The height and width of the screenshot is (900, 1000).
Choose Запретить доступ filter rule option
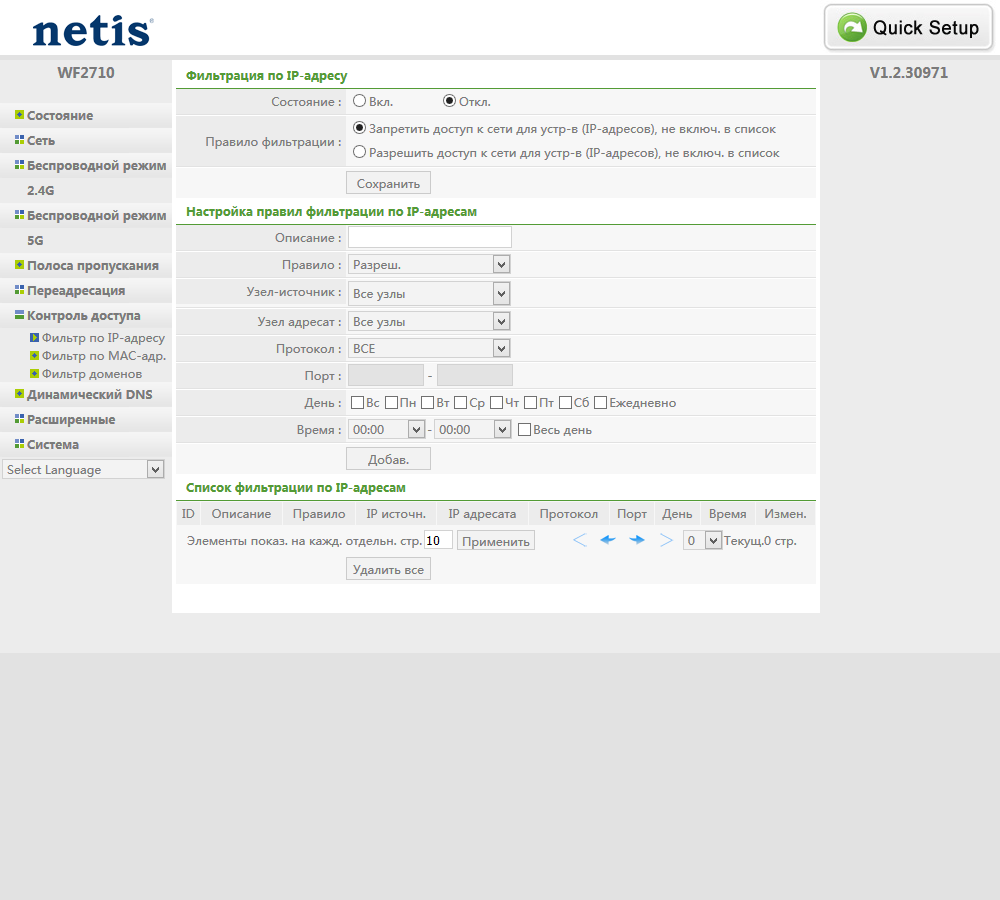pyautogui.click(x=360, y=128)
